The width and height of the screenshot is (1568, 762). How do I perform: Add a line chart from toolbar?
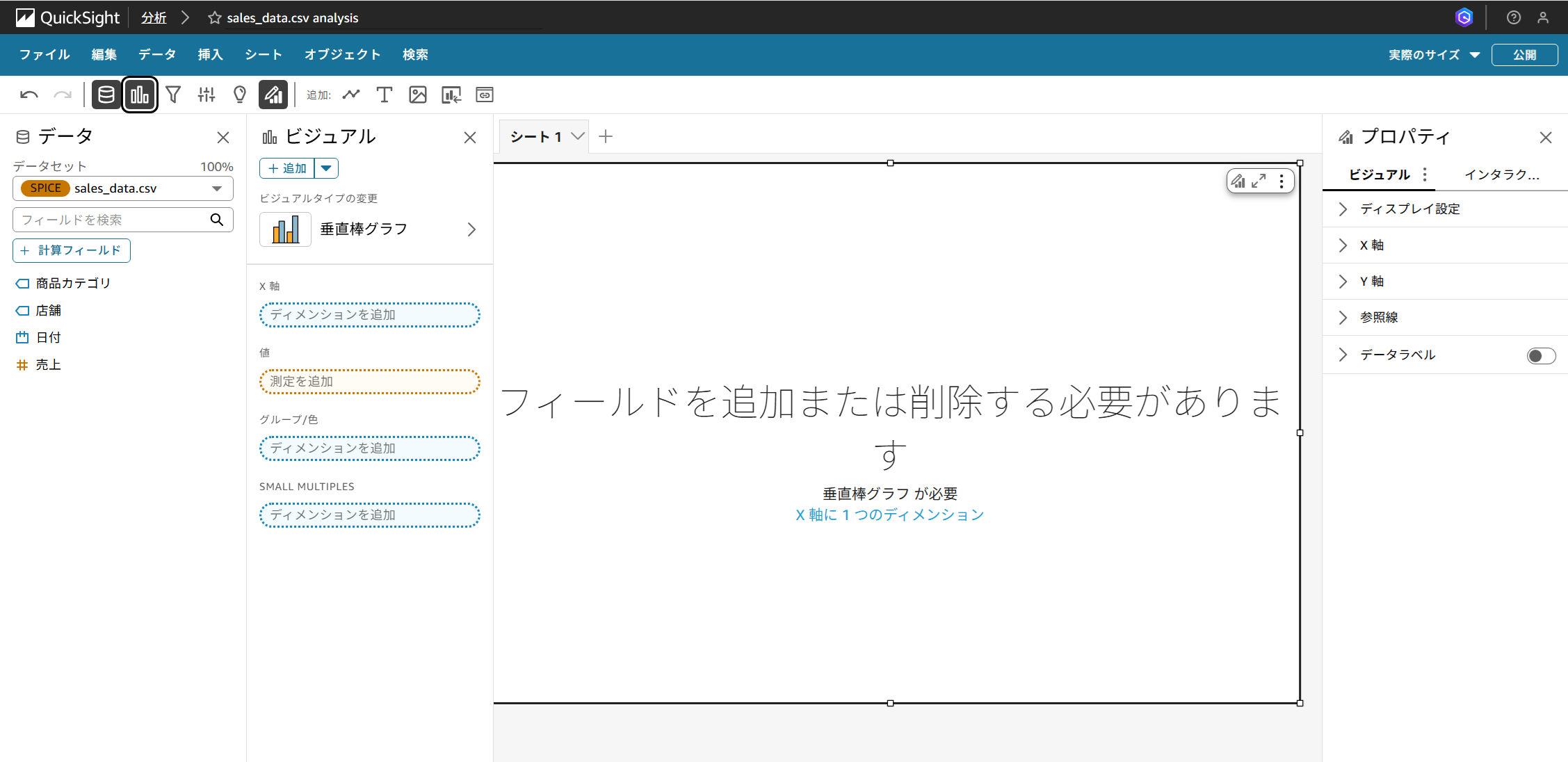pos(351,95)
